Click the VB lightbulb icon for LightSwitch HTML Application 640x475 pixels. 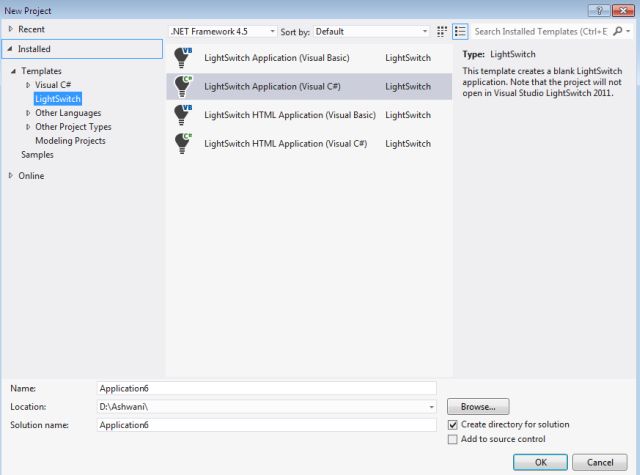[182, 115]
